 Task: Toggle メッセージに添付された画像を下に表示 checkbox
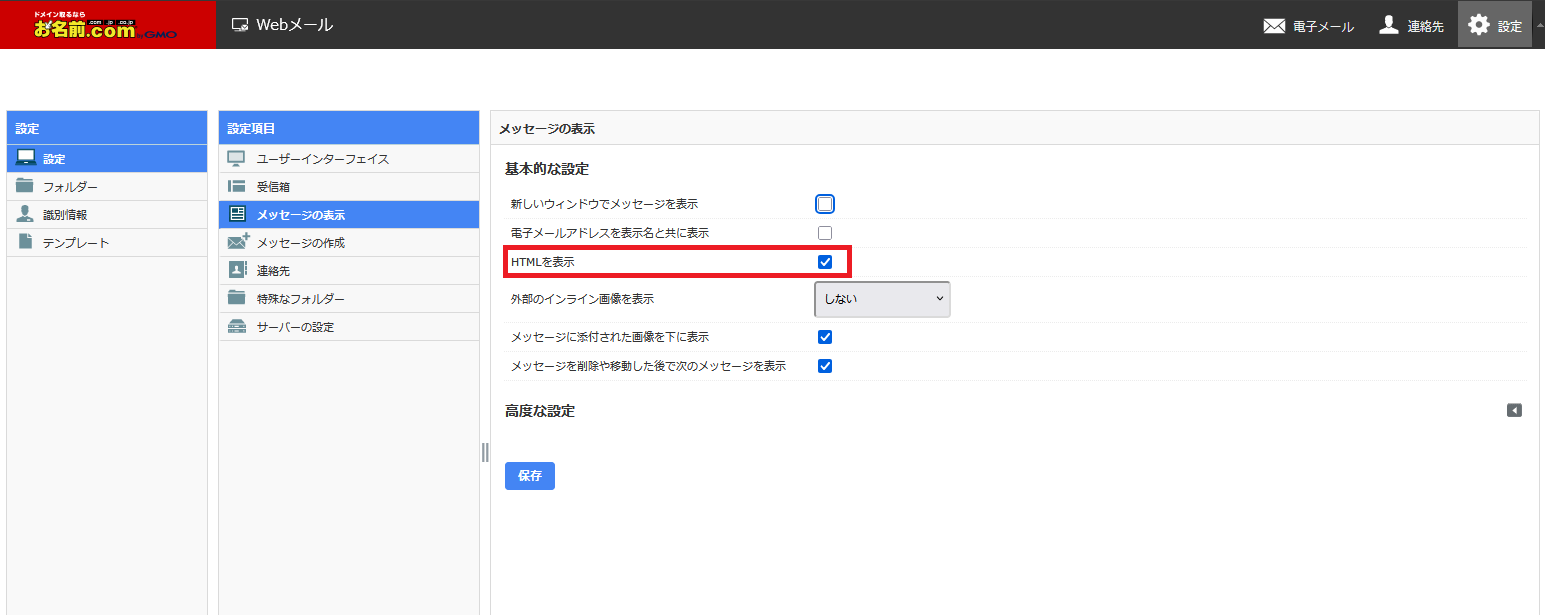[x=825, y=337]
